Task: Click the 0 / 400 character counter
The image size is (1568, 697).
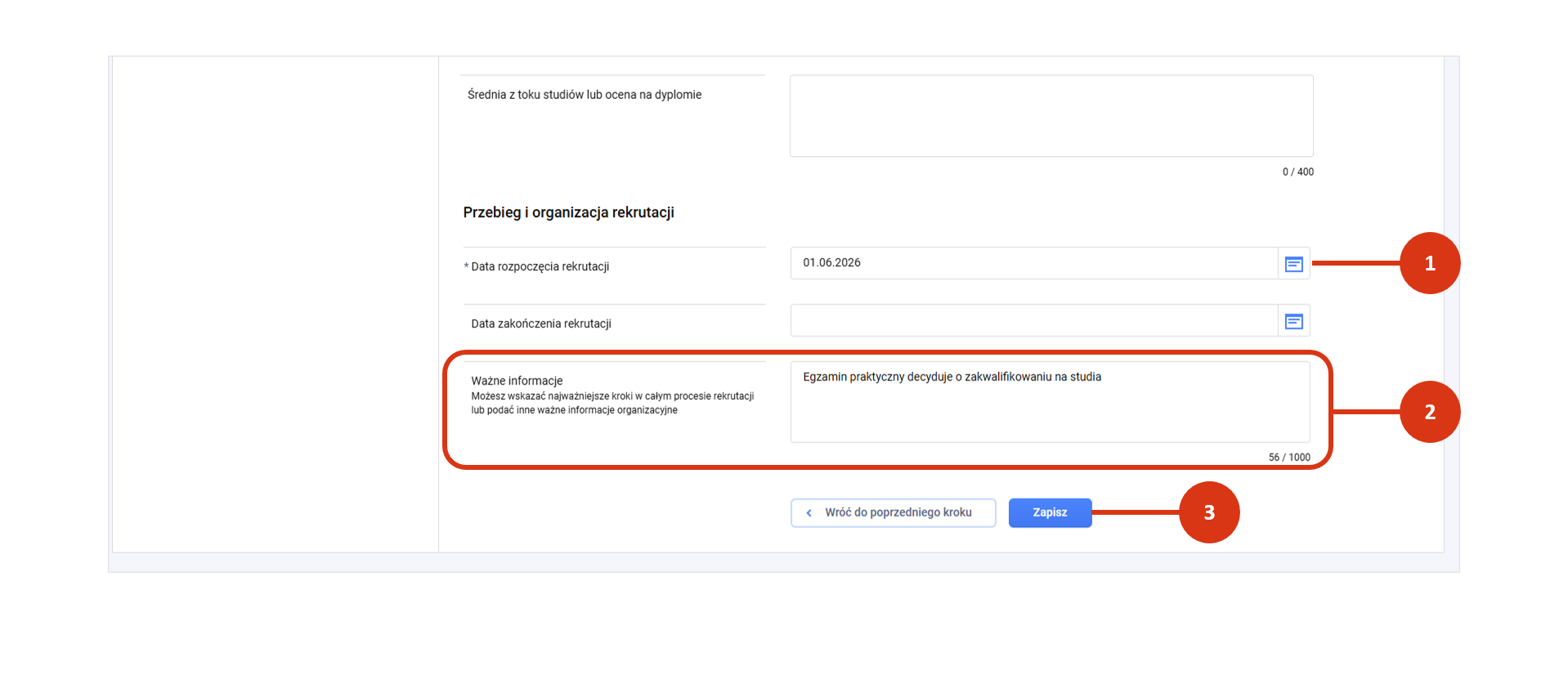Action: tap(1297, 172)
